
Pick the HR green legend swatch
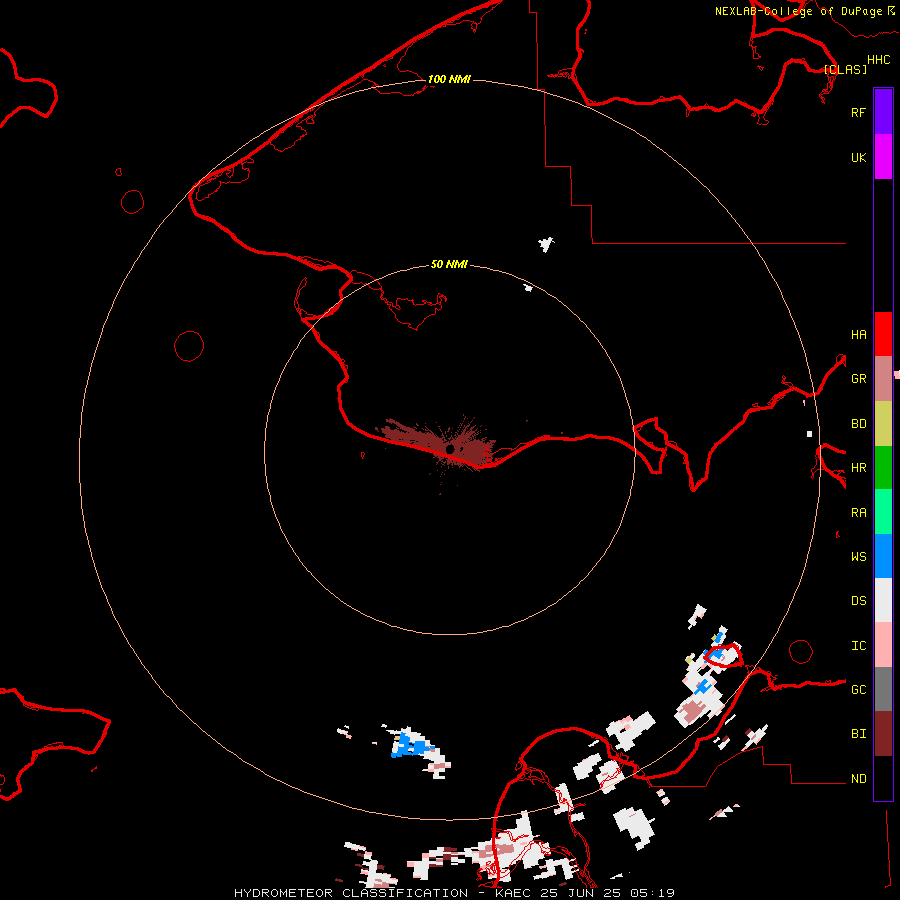(883, 468)
